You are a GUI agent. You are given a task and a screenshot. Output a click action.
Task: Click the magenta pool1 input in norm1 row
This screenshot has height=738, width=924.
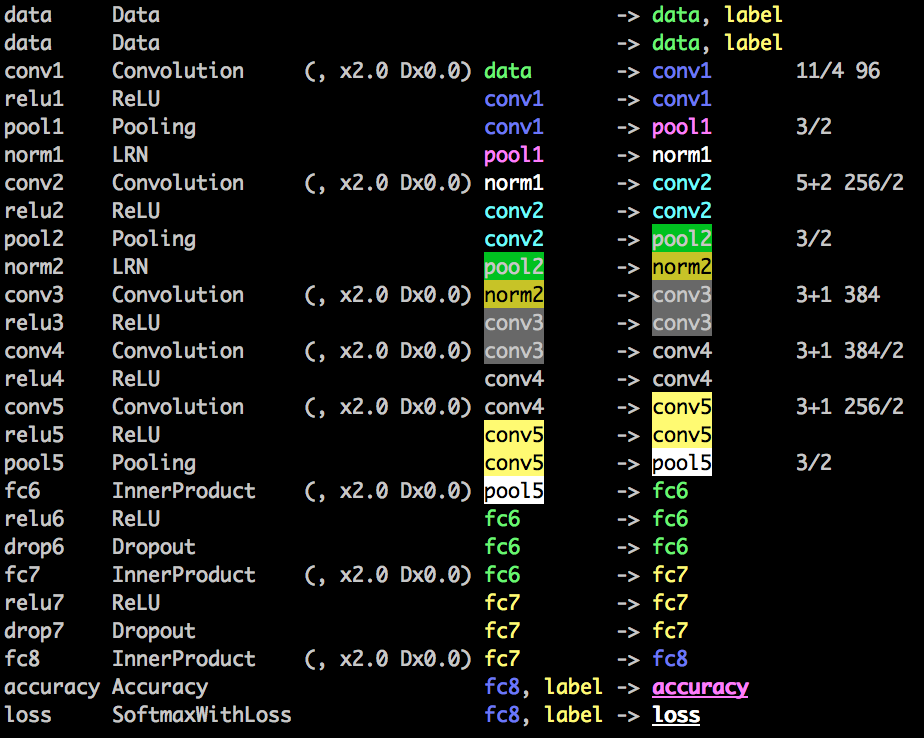tap(514, 155)
